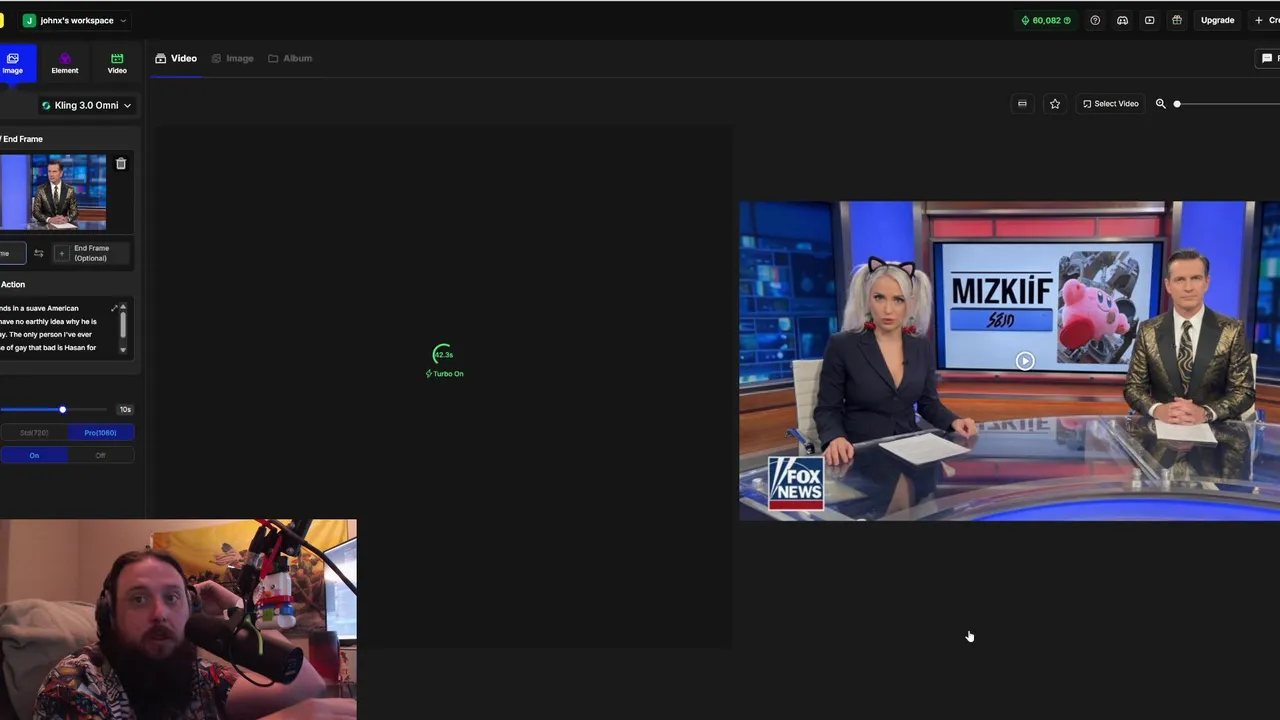Click the news anchor start frame thumbnail
Screen dimensions: 1280x720
click(54, 192)
